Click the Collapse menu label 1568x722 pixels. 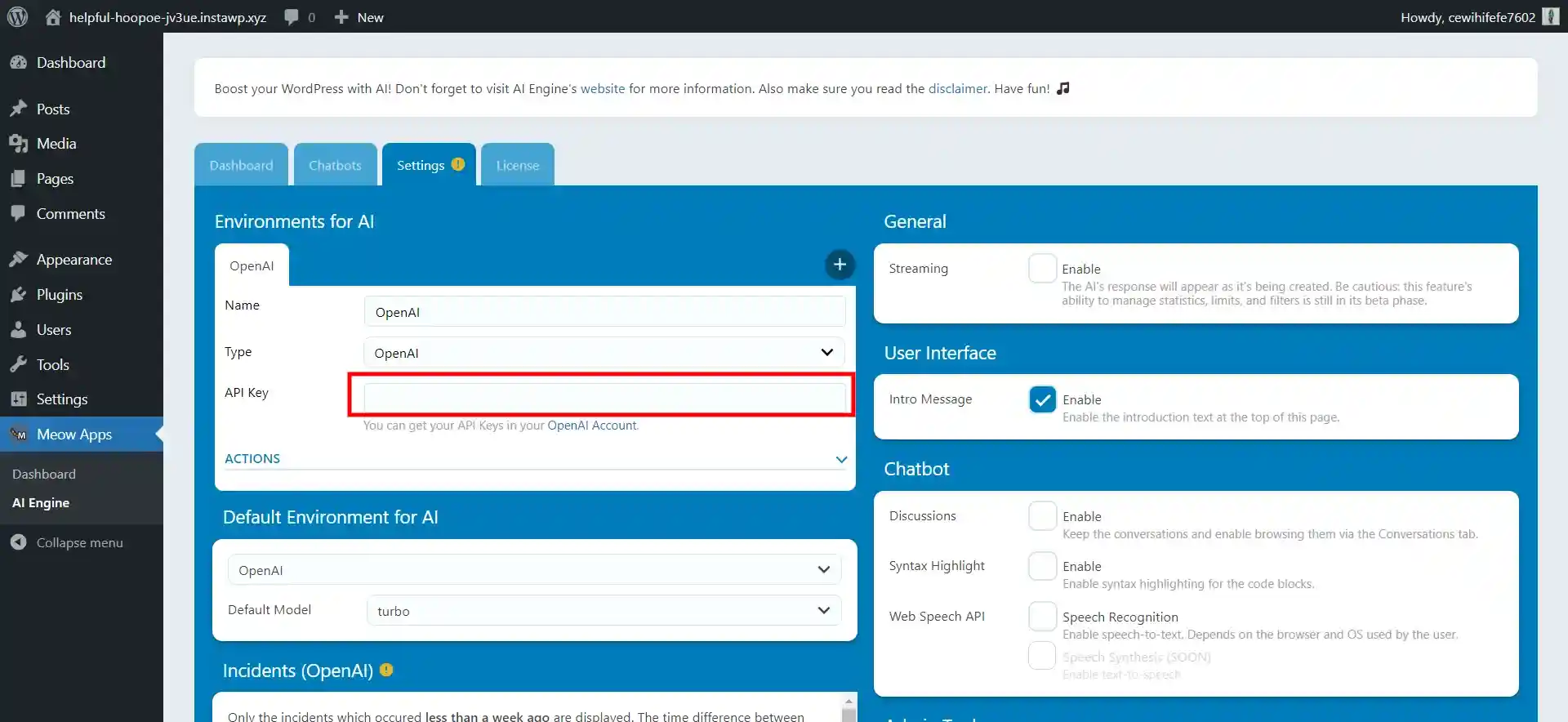(80, 542)
